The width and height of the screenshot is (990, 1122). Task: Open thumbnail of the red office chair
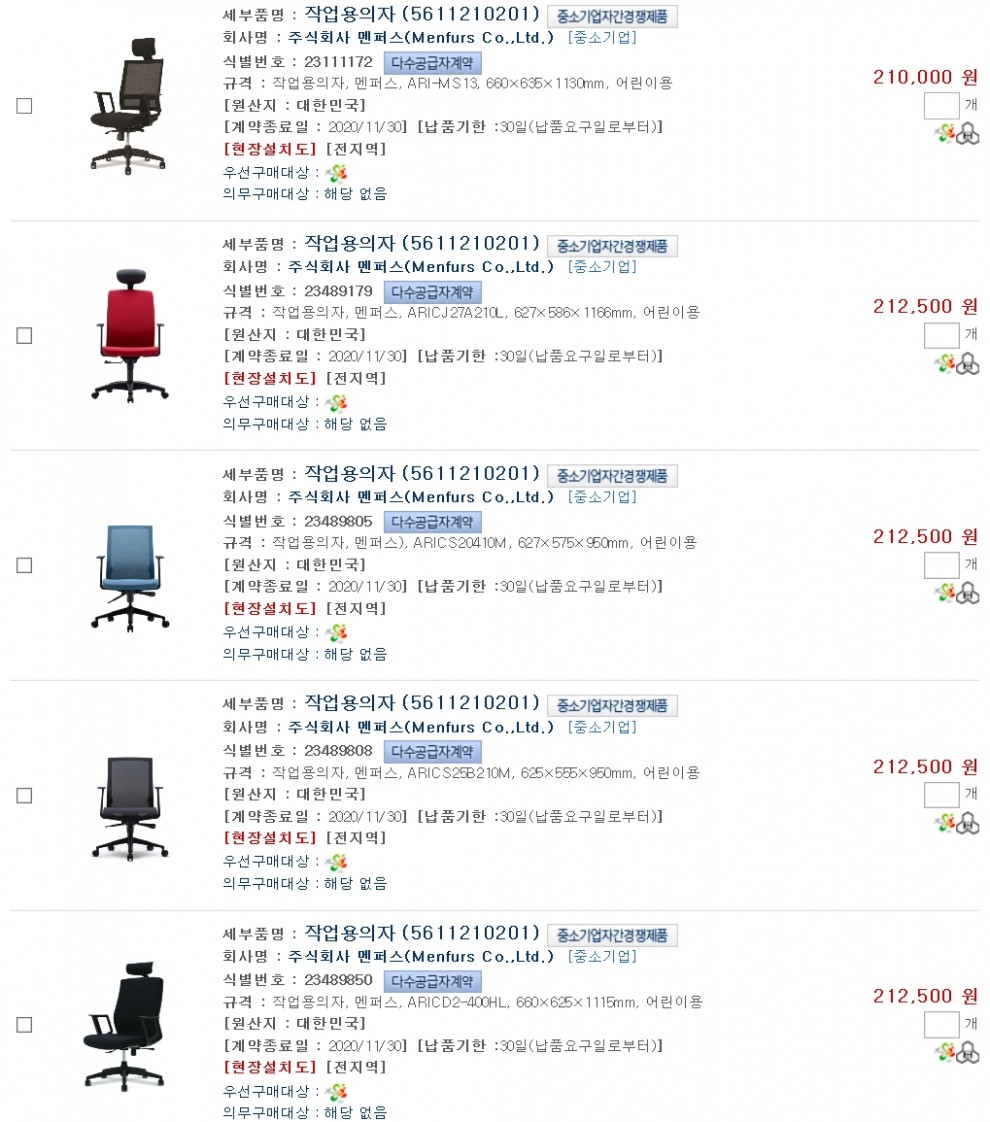pos(130,336)
